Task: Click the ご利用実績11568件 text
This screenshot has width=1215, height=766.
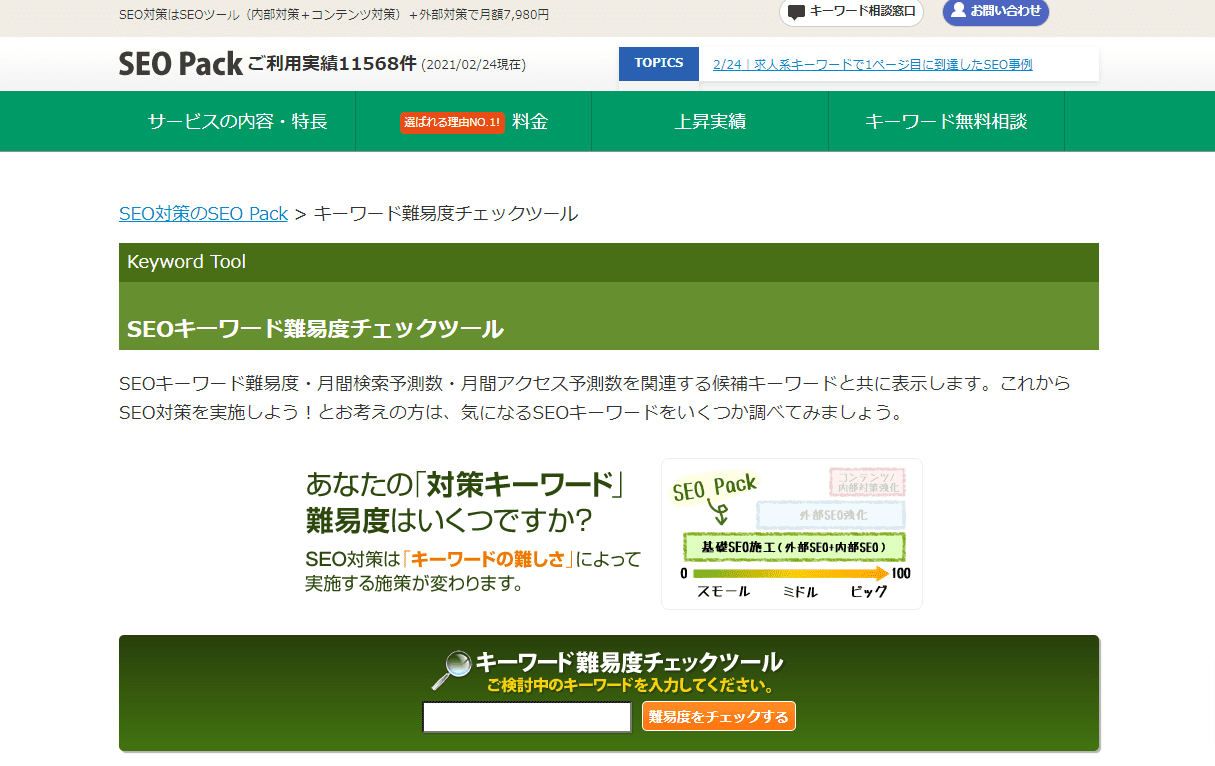Action: (x=332, y=64)
